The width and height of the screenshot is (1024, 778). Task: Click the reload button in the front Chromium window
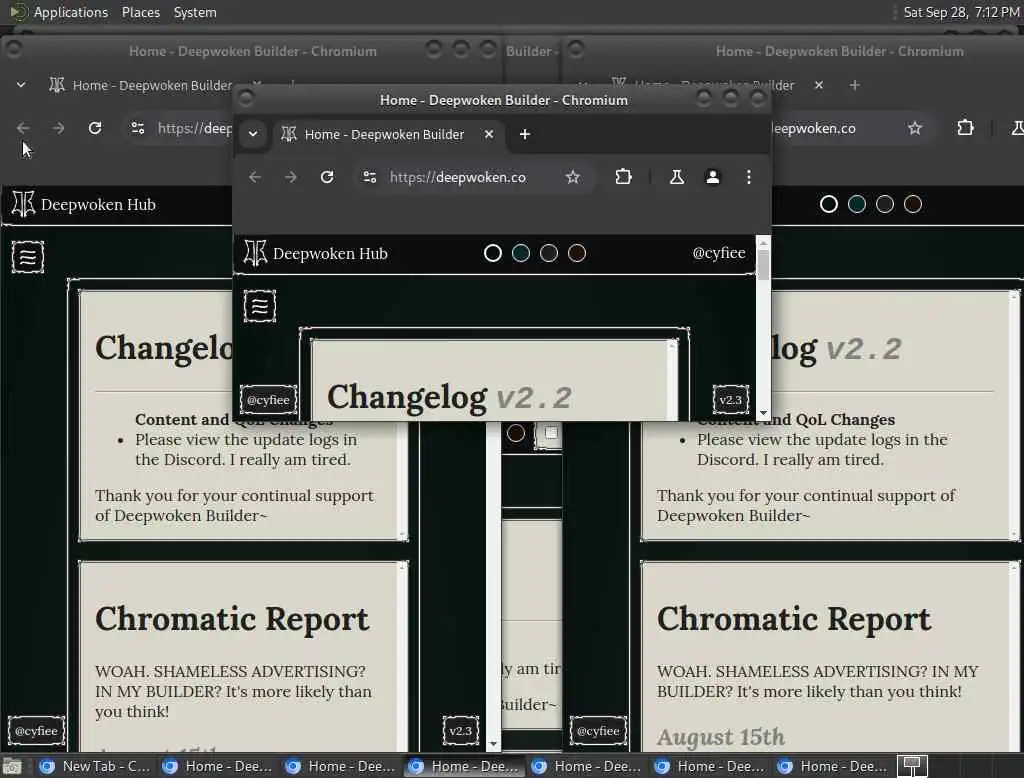[327, 177]
